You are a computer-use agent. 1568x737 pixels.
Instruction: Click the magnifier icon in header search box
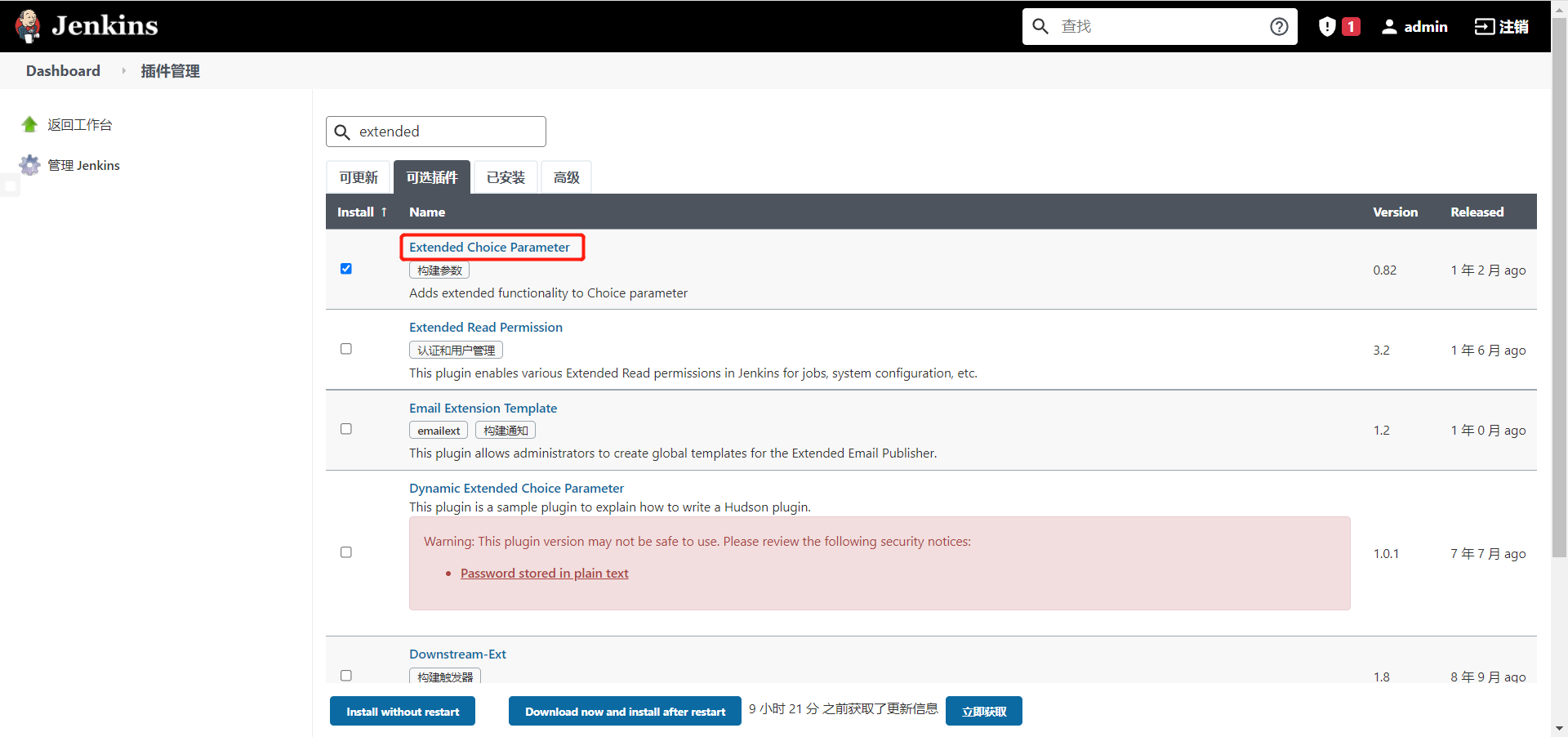pyautogui.click(x=1040, y=26)
